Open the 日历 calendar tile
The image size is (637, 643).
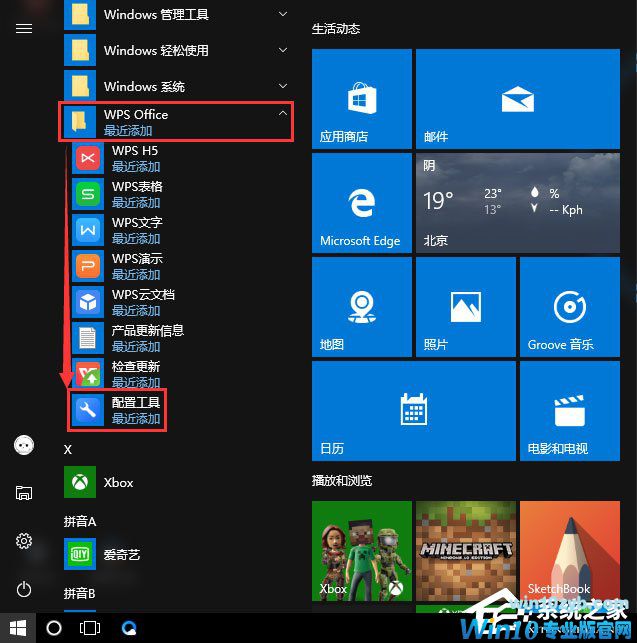click(x=414, y=411)
